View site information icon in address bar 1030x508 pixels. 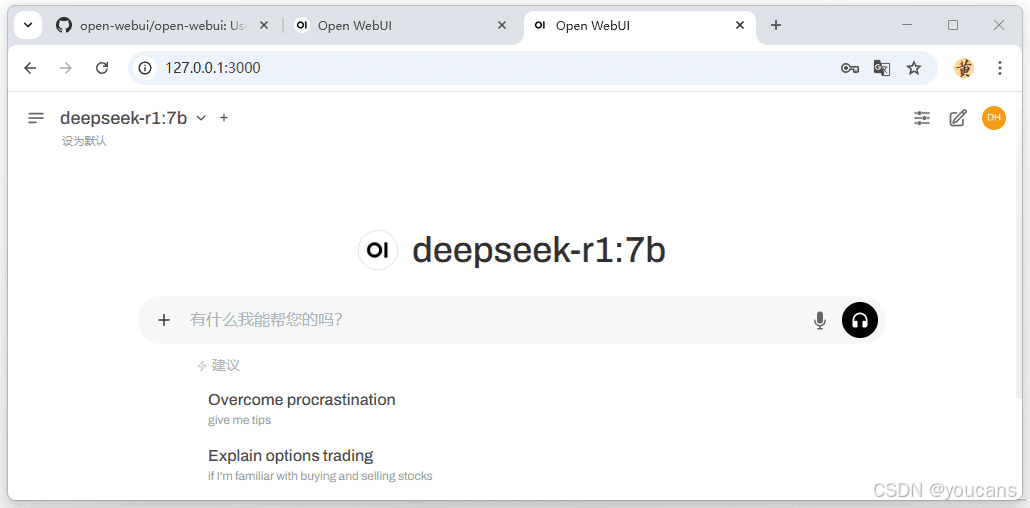pyautogui.click(x=145, y=68)
